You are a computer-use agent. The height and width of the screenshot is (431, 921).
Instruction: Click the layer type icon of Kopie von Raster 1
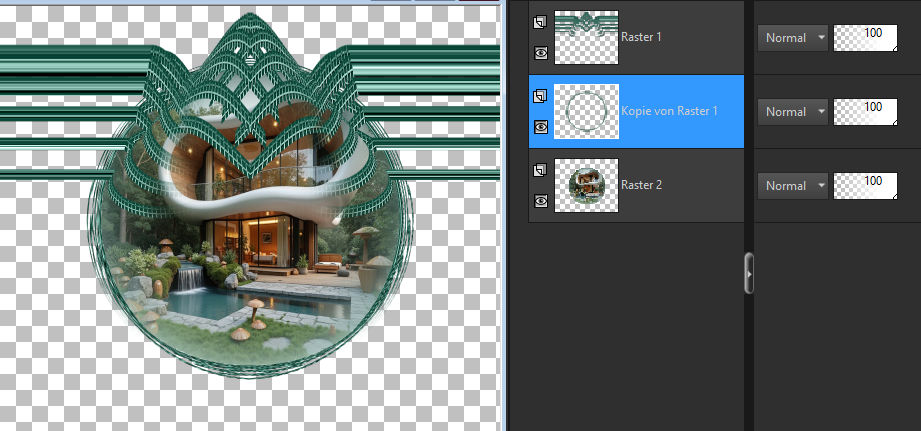click(x=540, y=96)
